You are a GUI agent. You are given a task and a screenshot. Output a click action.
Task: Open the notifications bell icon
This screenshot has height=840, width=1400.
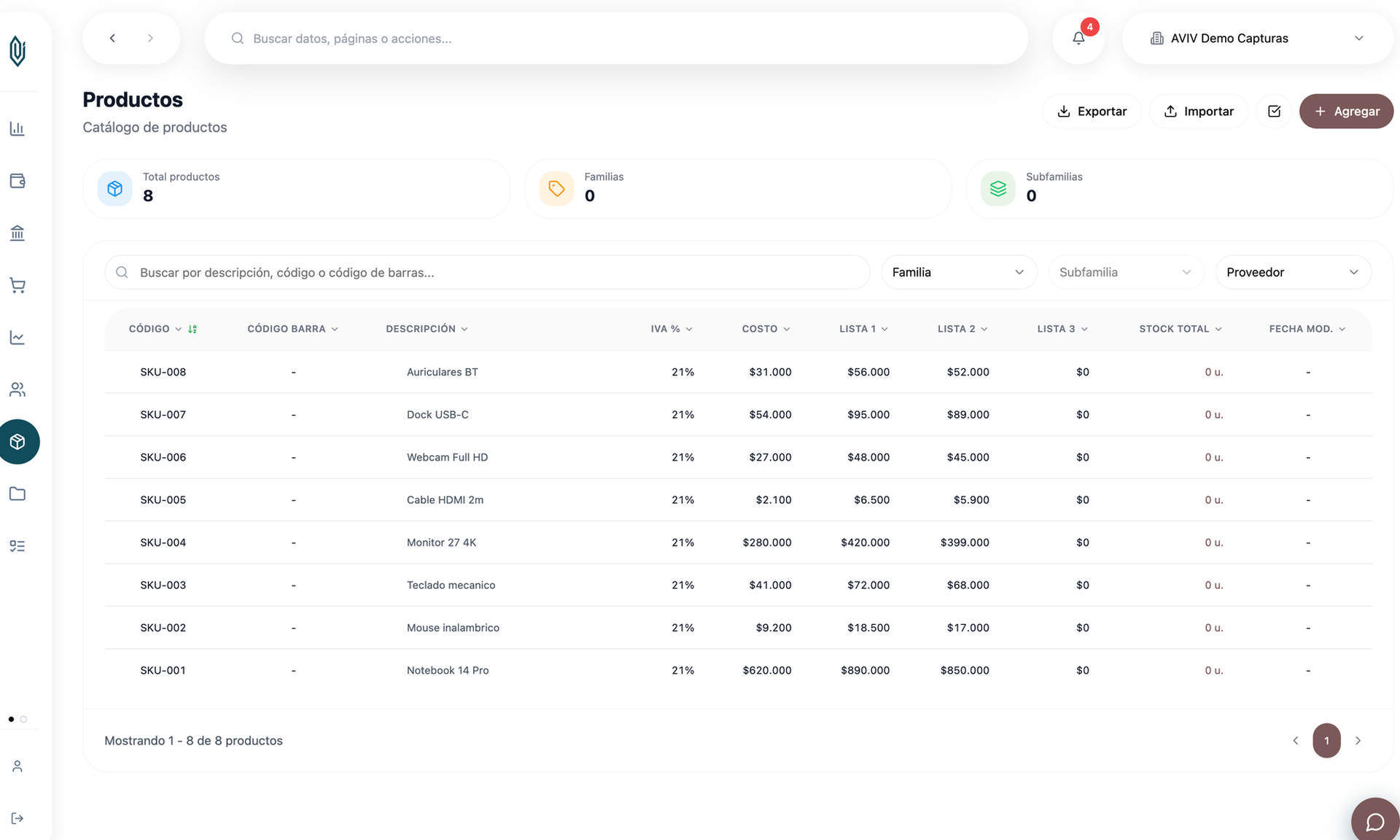coord(1078,38)
